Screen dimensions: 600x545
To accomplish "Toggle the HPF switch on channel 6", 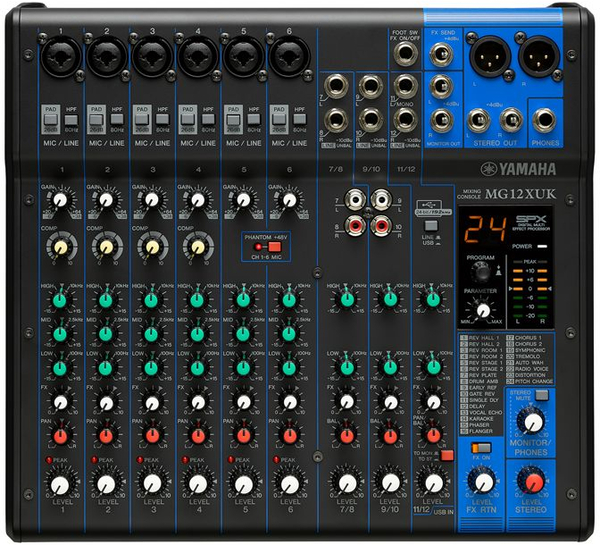I will (x=299, y=119).
